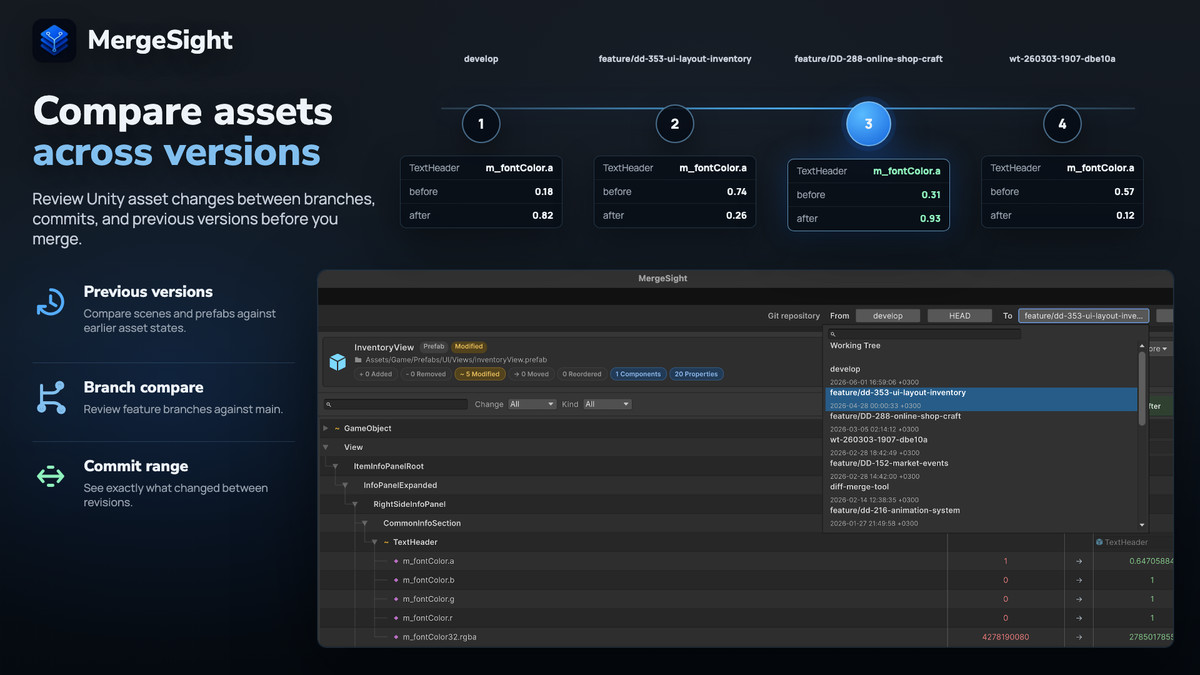Click the develop TextHeader comparison card
The height and width of the screenshot is (675, 1200).
pyautogui.click(x=481, y=192)
